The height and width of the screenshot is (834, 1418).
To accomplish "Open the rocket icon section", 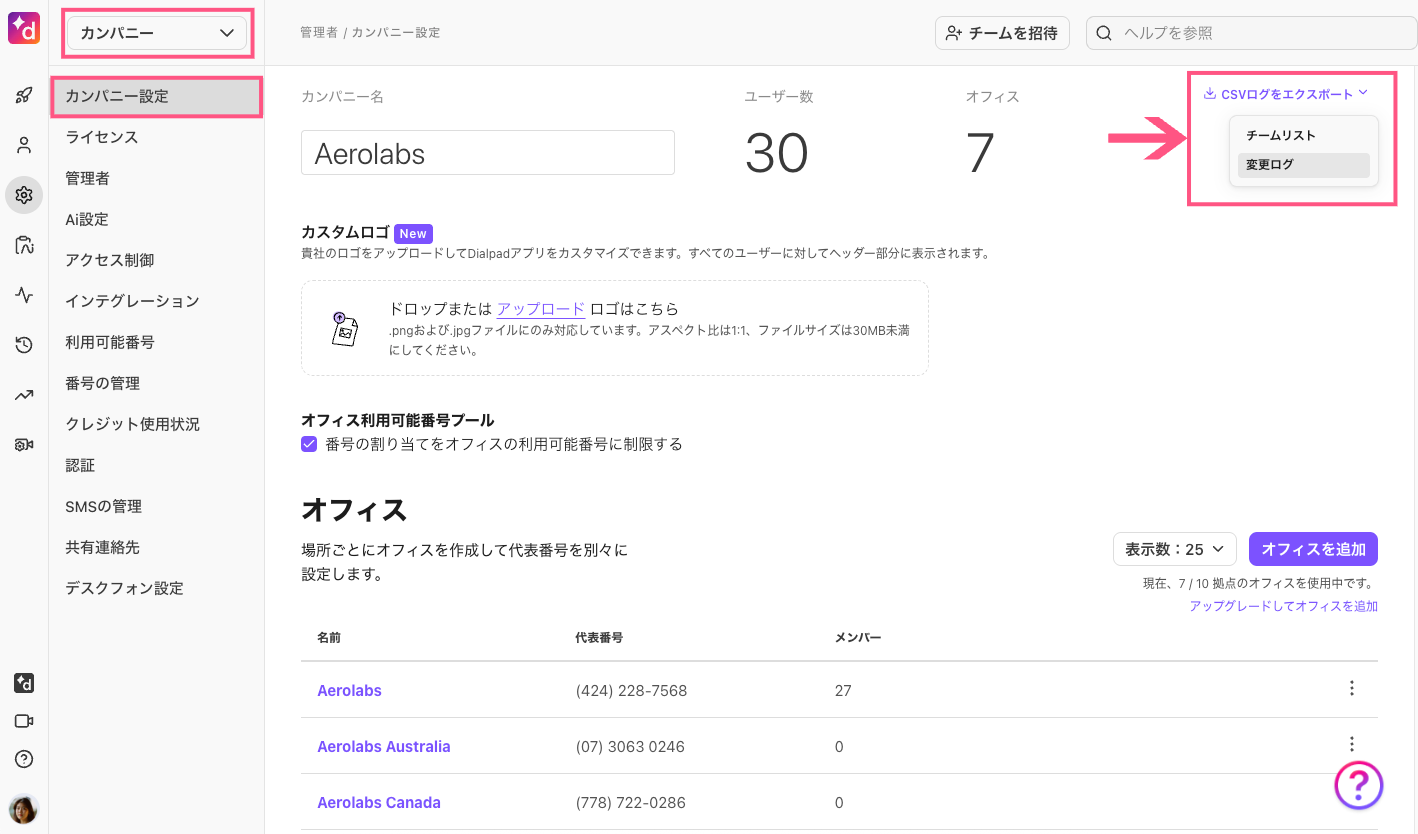I will coord(24,96).
